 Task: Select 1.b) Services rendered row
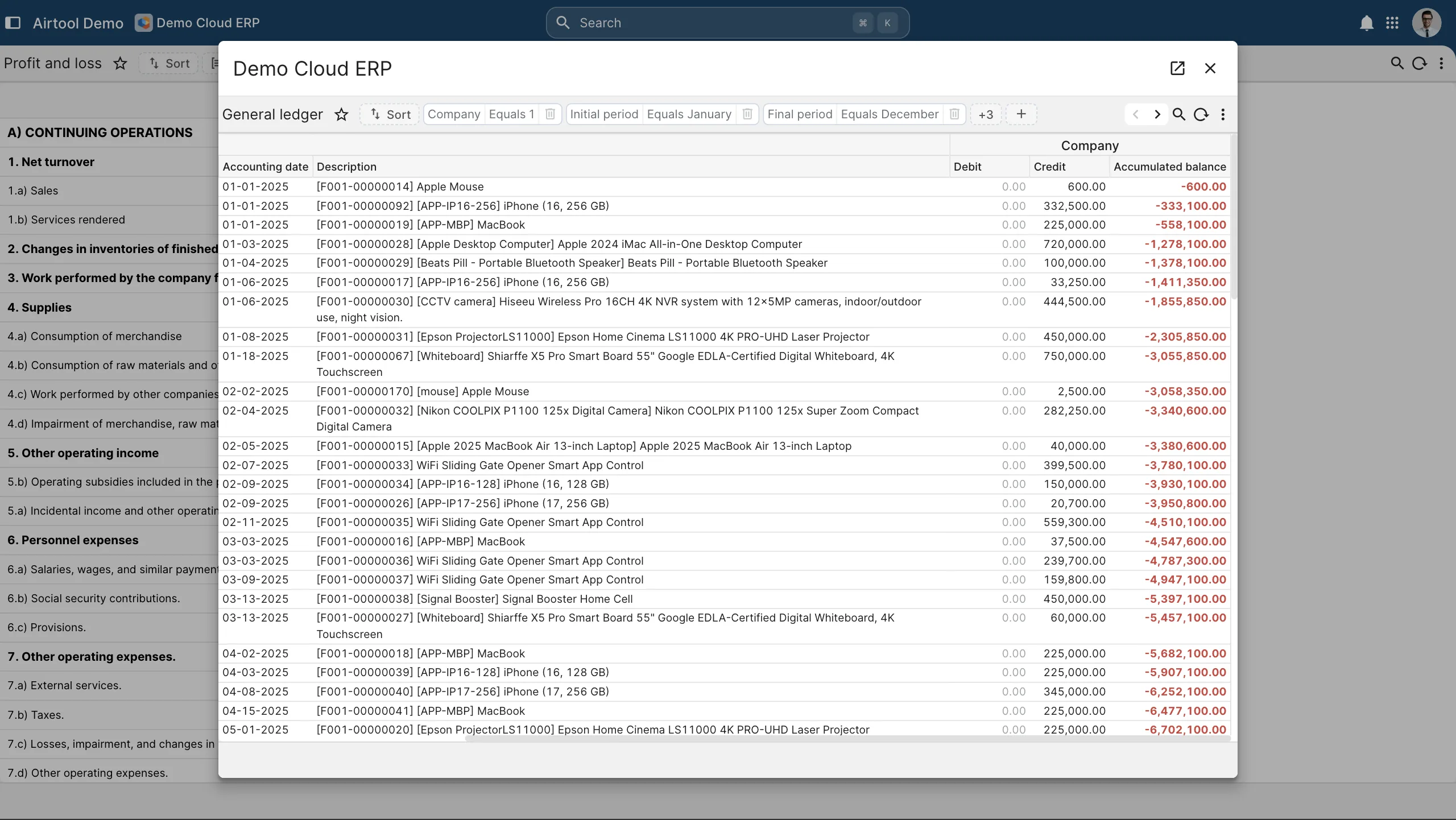point(109,220)
